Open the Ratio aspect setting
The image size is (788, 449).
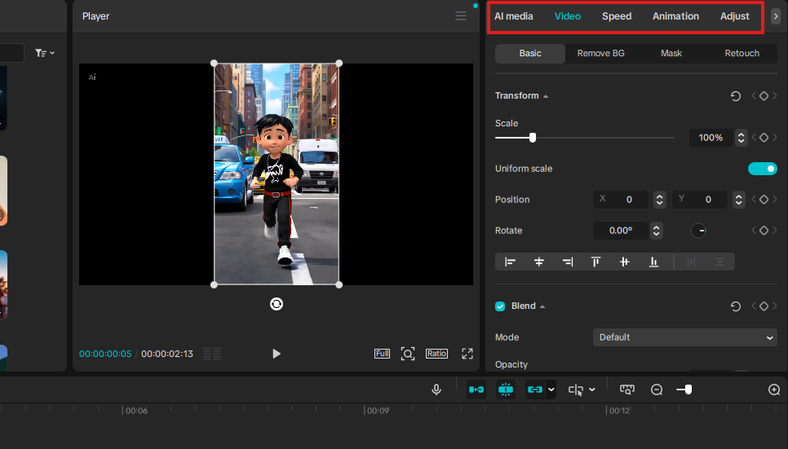coord(436,353)
